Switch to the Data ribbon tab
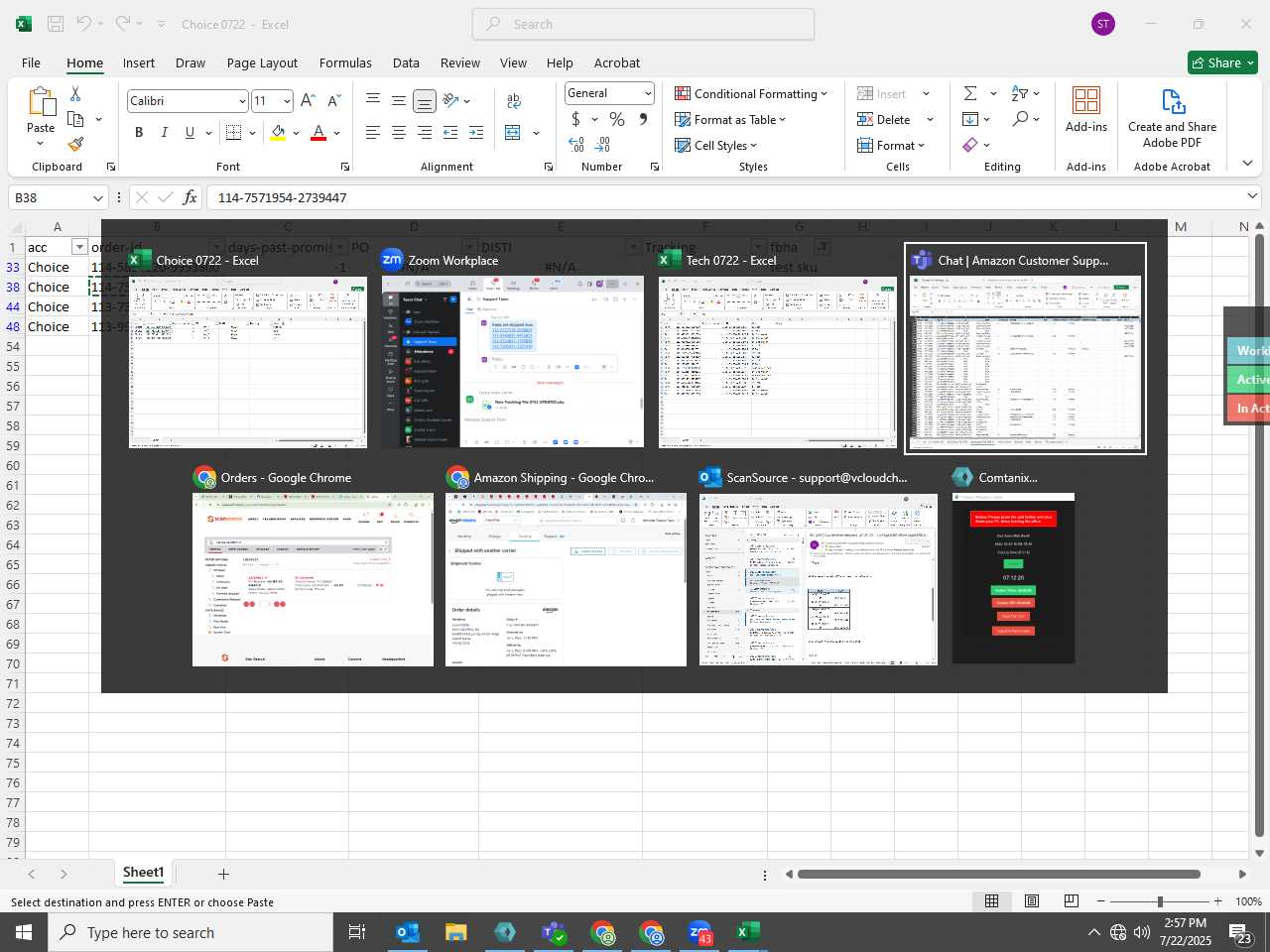The width and height of the screenshot is (1270, 952). coord(406,62)
